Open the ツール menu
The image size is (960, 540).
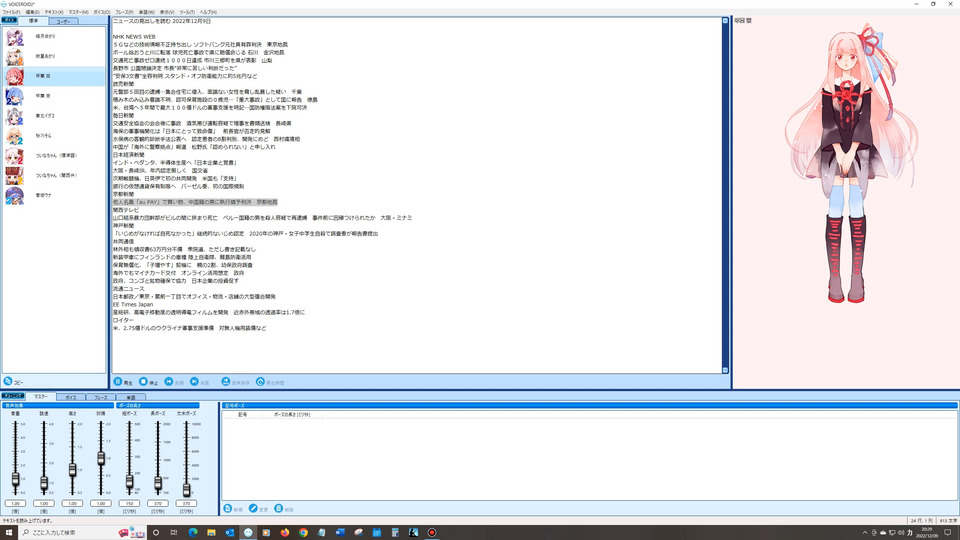(x=187, y=12)
